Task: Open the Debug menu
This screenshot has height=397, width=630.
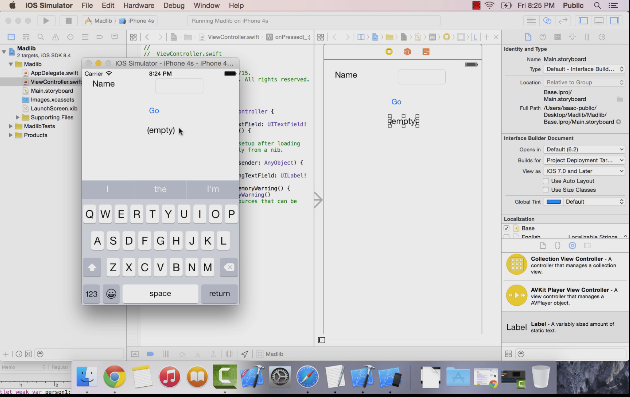Action: click(174, 6)
